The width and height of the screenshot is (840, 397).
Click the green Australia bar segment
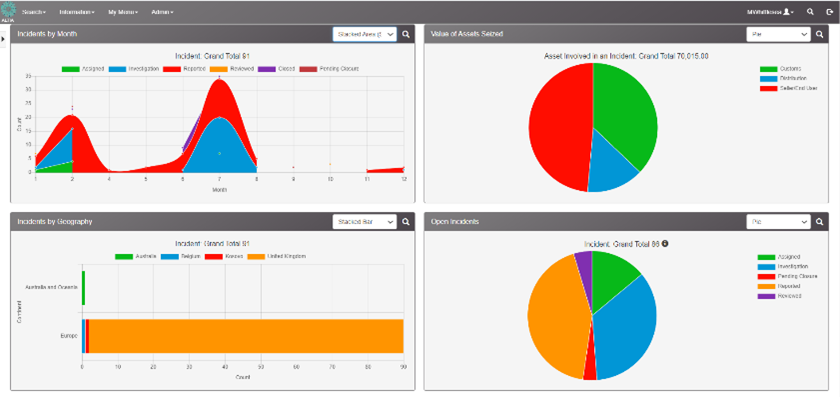(84, 288)
